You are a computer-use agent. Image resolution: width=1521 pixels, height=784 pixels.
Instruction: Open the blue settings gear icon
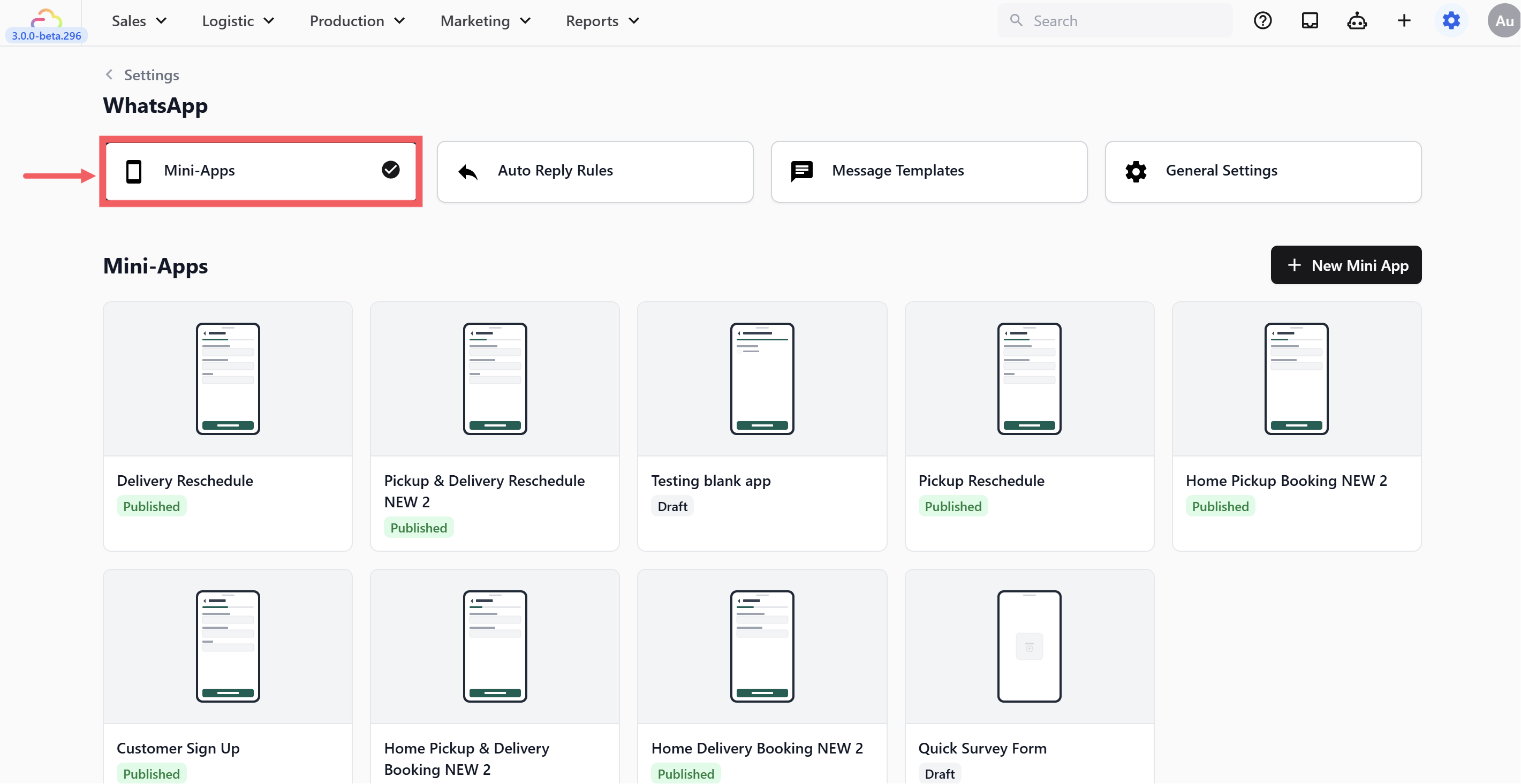[1451, 21]
